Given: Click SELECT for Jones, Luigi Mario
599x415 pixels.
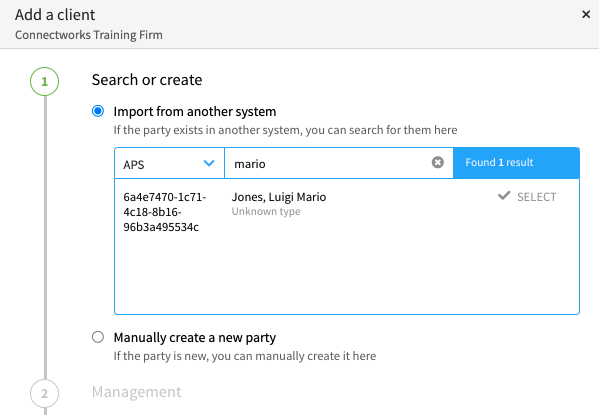Looking at the screenshot, I should click(527, 197).
